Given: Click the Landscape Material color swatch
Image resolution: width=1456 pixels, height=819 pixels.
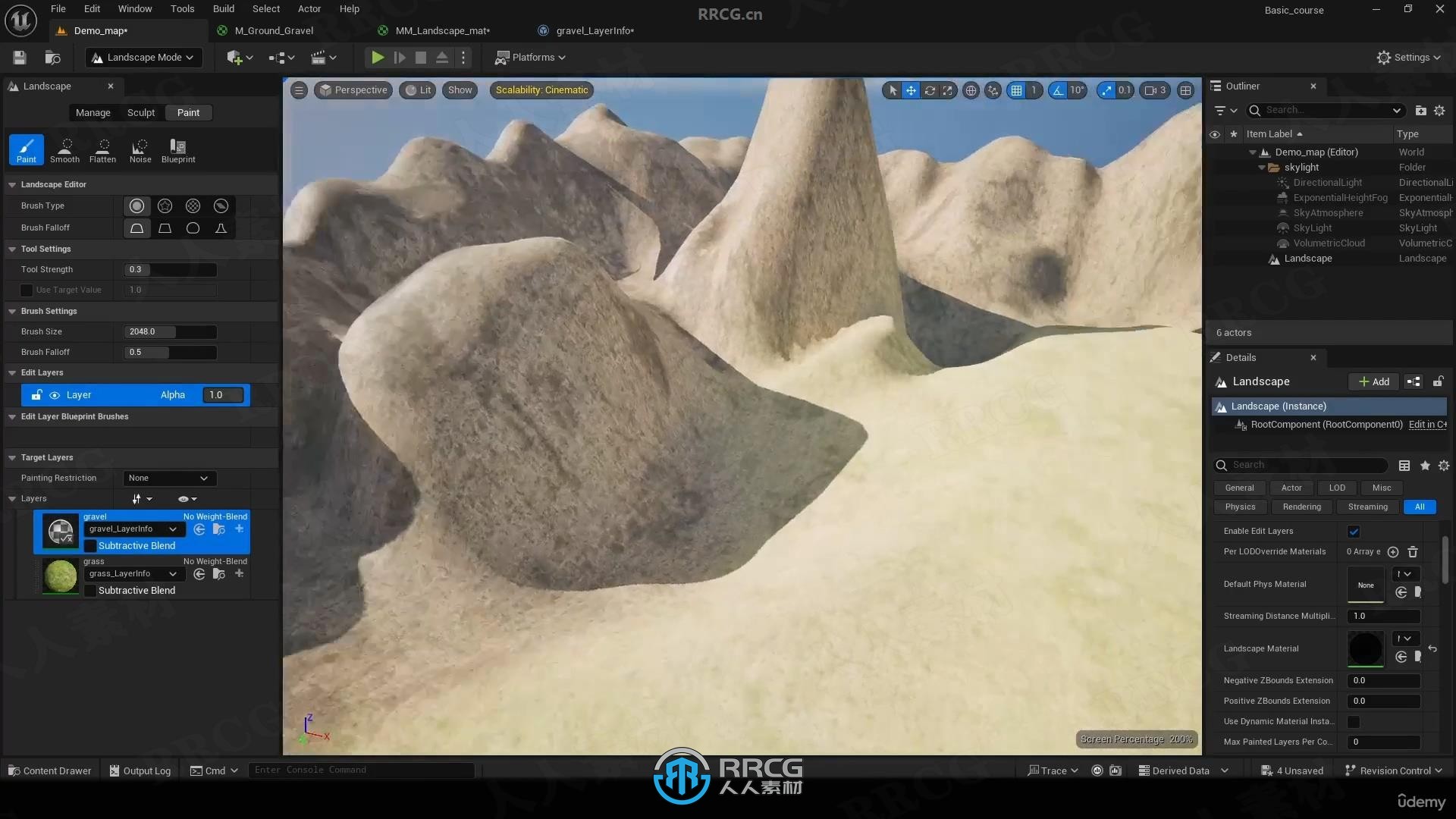Looking at the screenshot, I should point(1364,647).
